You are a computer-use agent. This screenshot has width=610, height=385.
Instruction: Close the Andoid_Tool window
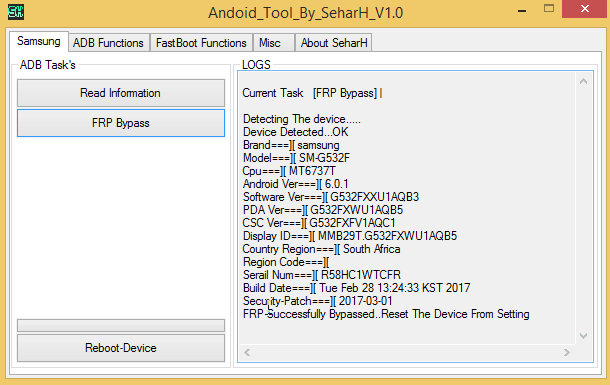click(x=585, y=9)
